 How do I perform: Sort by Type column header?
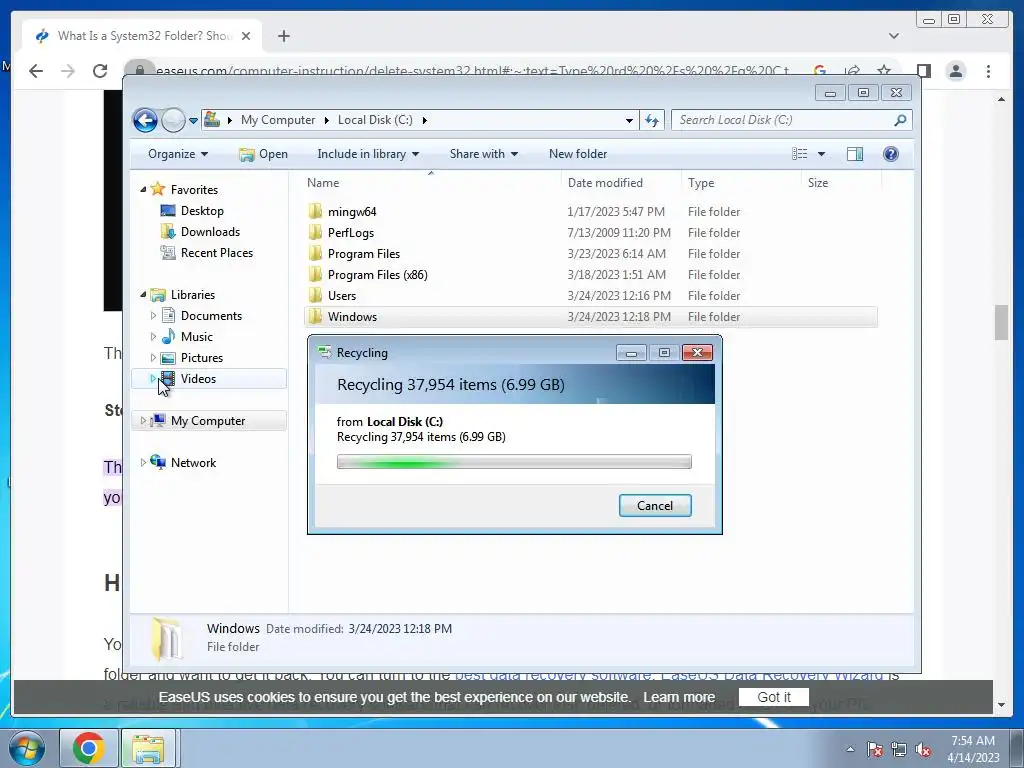701,183
